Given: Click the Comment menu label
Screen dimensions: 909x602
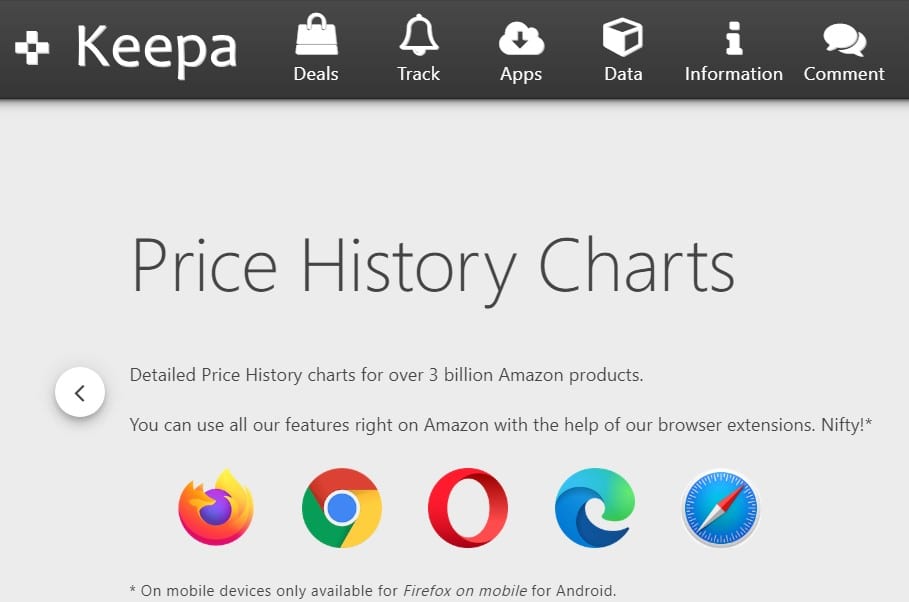Looking at the screenshot, I should pyautogui.click(x=844, y=74).
